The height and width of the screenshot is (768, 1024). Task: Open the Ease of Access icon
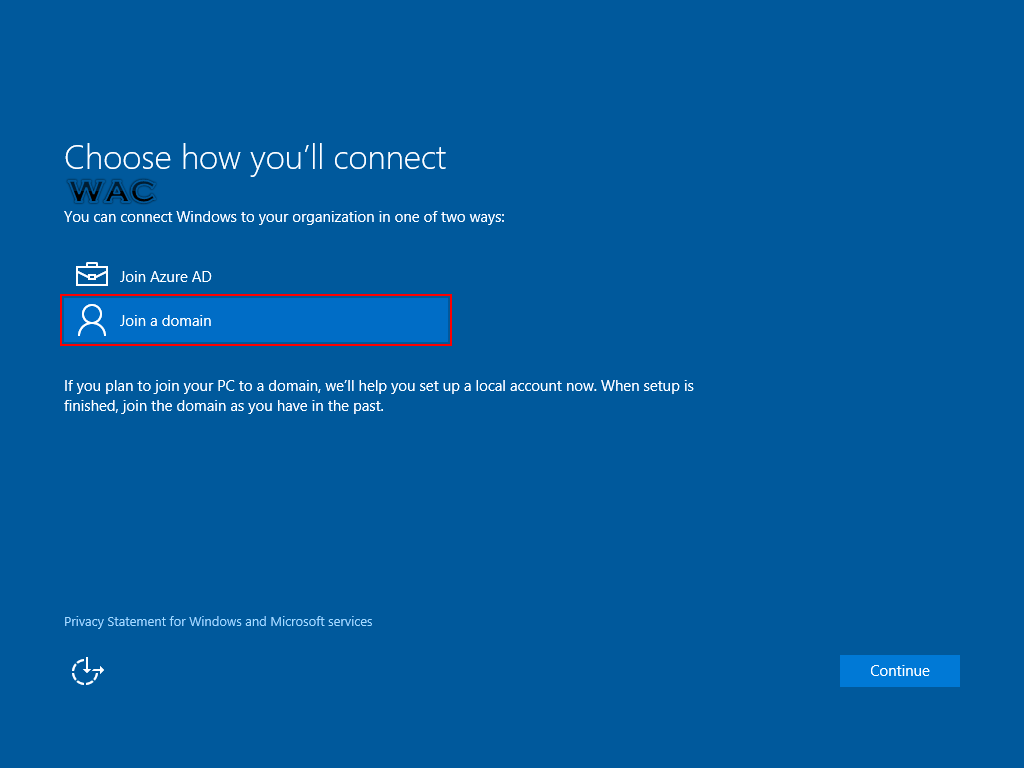(88, 671)
